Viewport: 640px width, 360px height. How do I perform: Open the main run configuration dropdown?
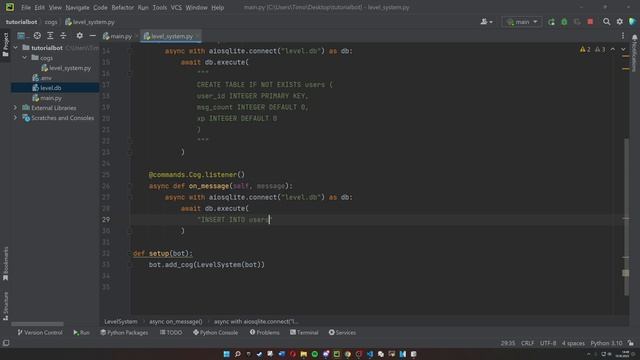(x=522, y=22)
